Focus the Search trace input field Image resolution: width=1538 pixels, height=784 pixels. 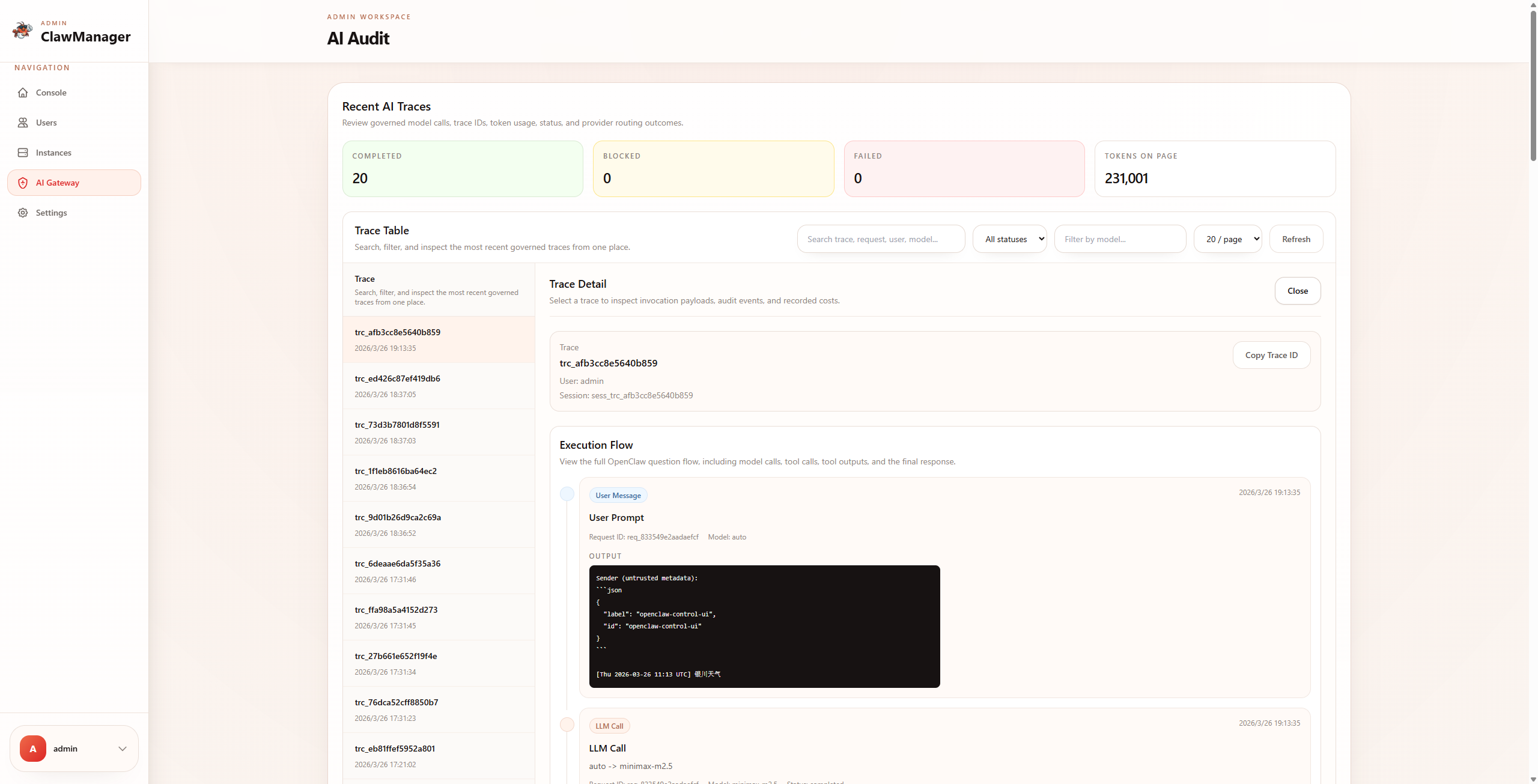[881, 239]
